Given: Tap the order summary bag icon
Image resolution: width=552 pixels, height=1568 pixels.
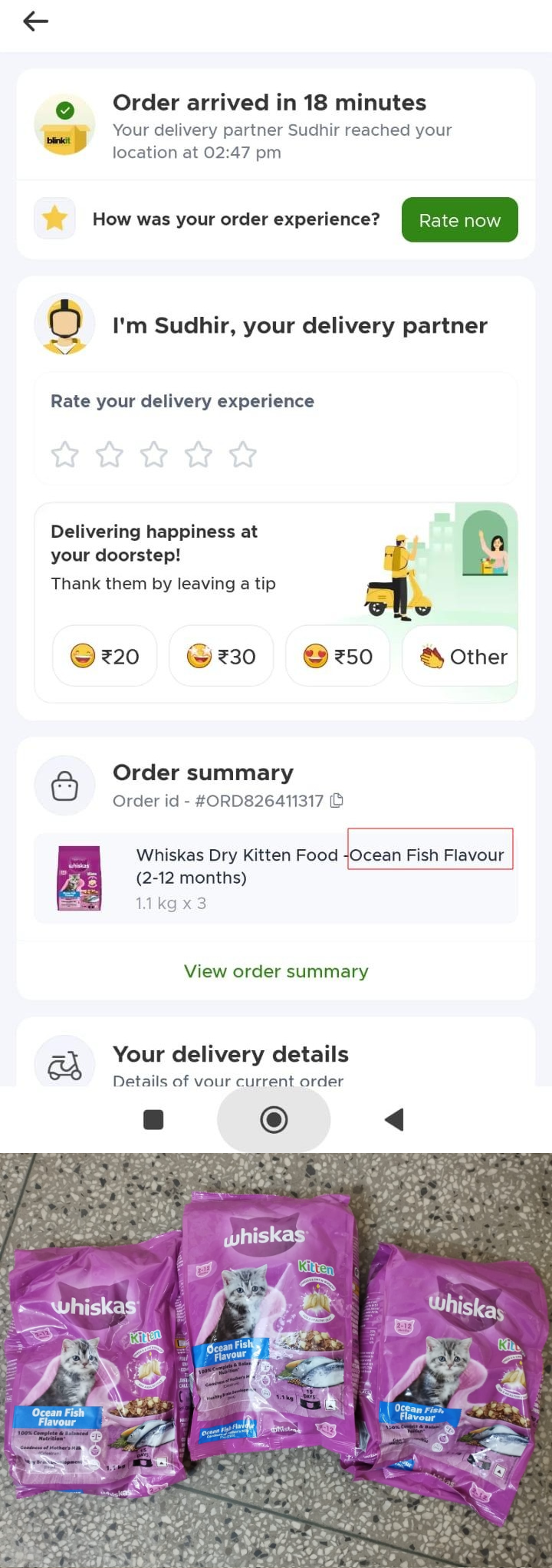Looking at the screenshot, I should click(x=64, y=786).
